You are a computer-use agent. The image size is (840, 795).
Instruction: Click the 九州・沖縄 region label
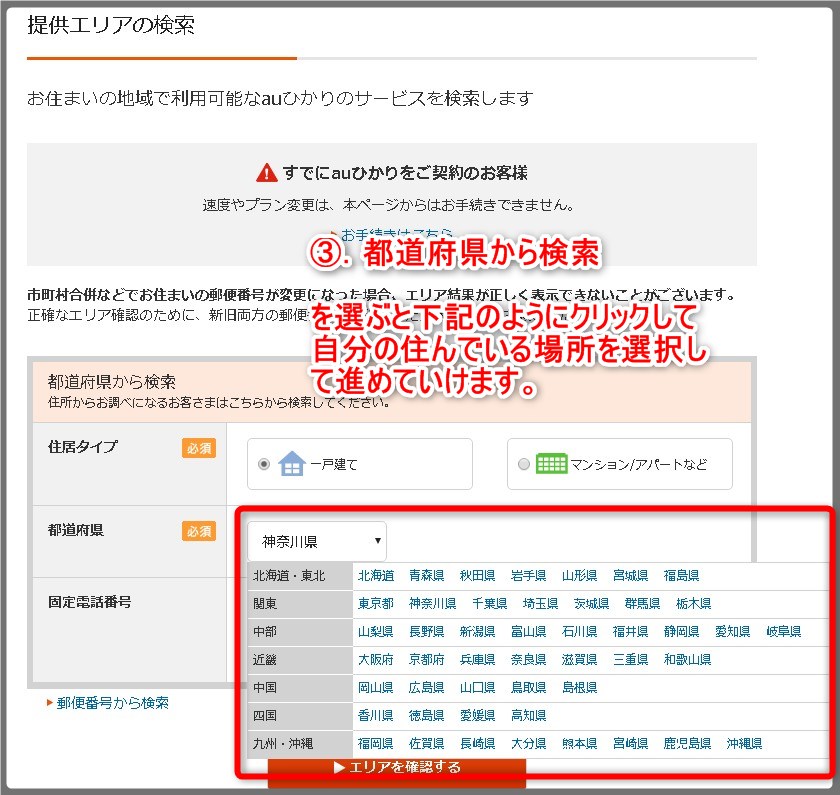pyautogui.click(x=283, y=743)
